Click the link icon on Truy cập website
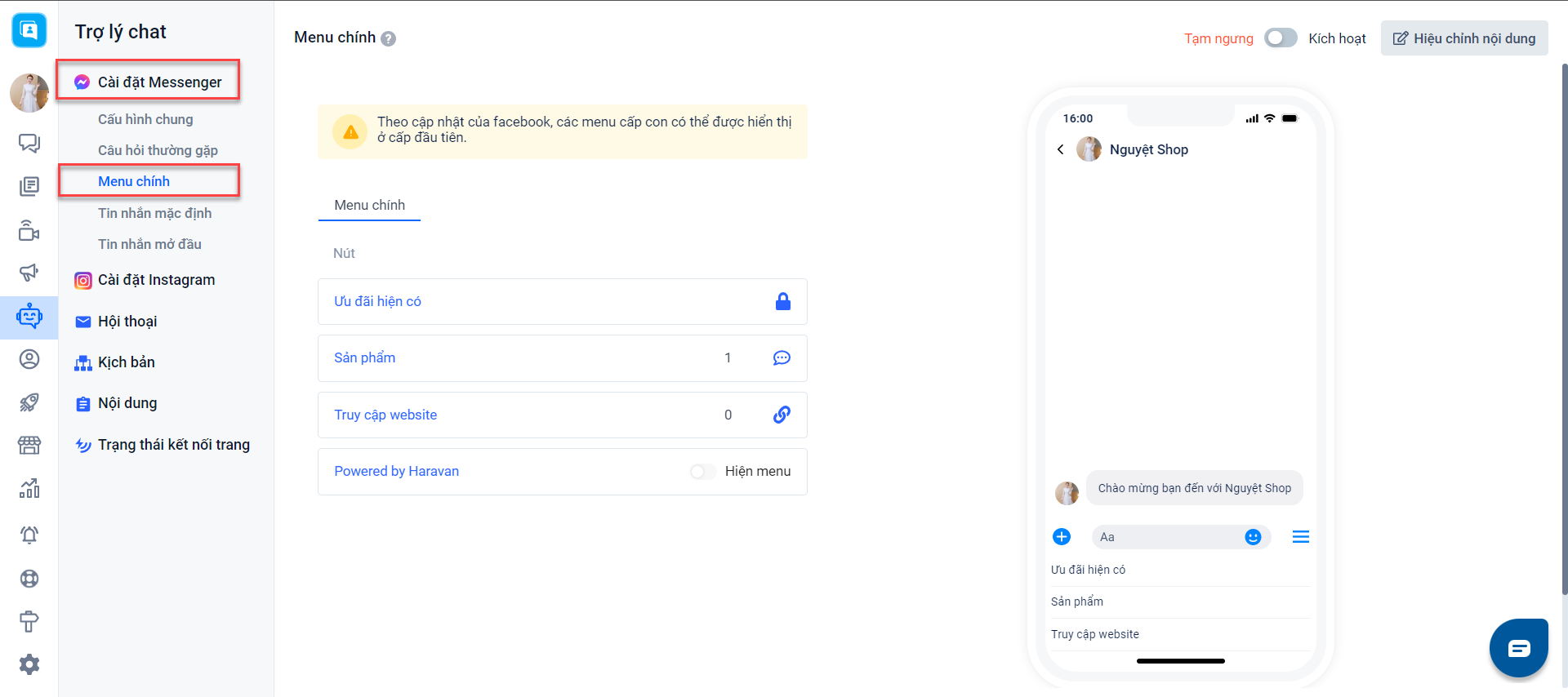The image size is (1568, 697). (782, 415)
